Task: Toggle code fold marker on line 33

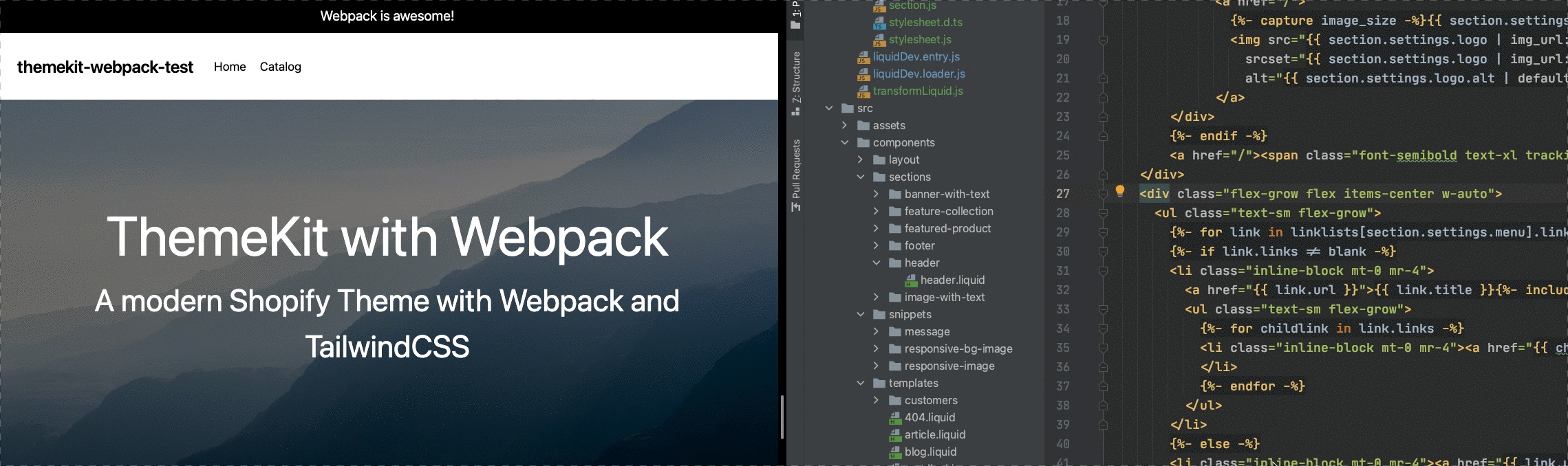Action: tap(1103, 309)
